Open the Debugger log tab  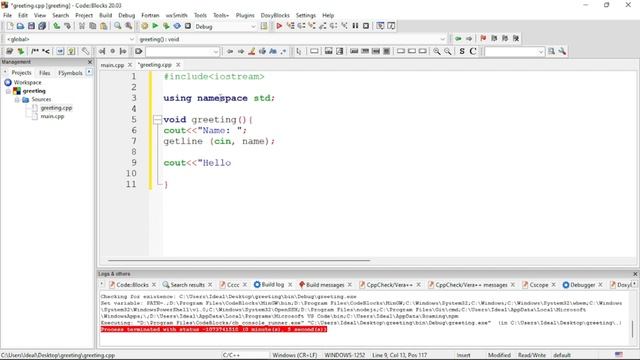click(x=582, y=285)
